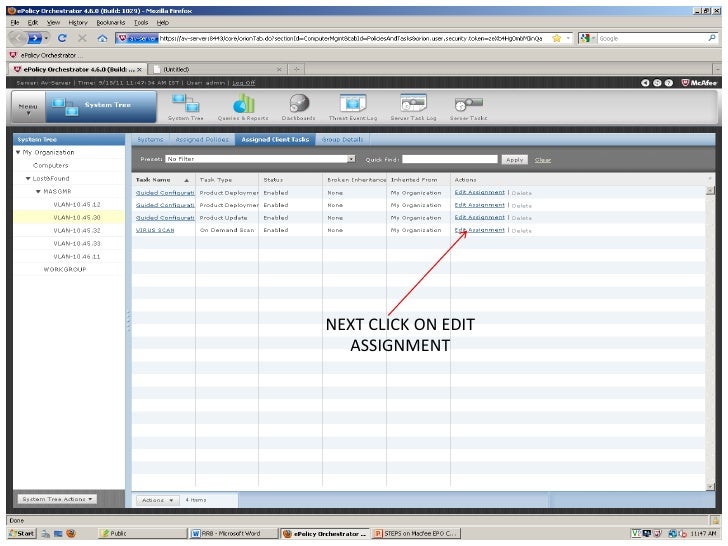Click Delete for the VIRUS SCAN row
Image resolution: width=728 pixels, height=546 pixels.
521,231
